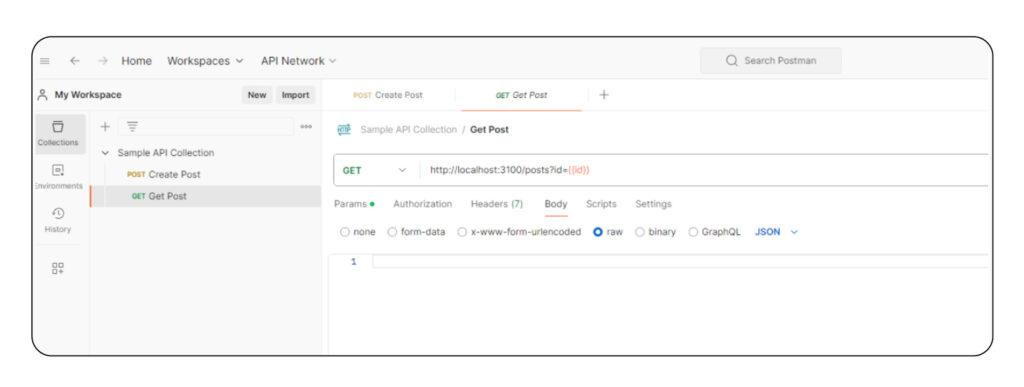Go back with the left arrow
This screenshot has width=1024, height=387.
[74, 61]
